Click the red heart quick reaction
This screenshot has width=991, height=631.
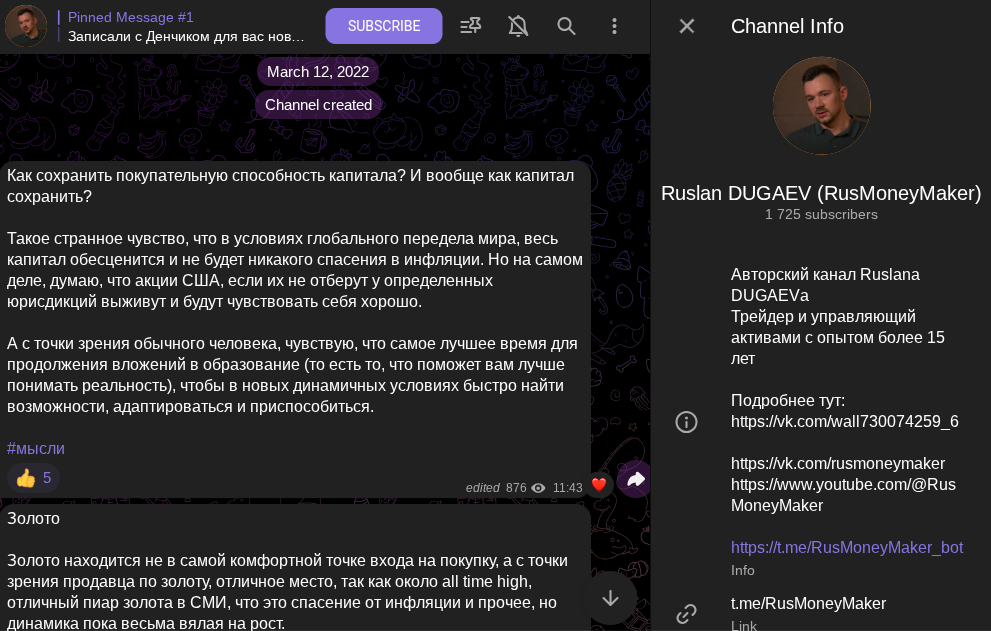coord(599,485)
